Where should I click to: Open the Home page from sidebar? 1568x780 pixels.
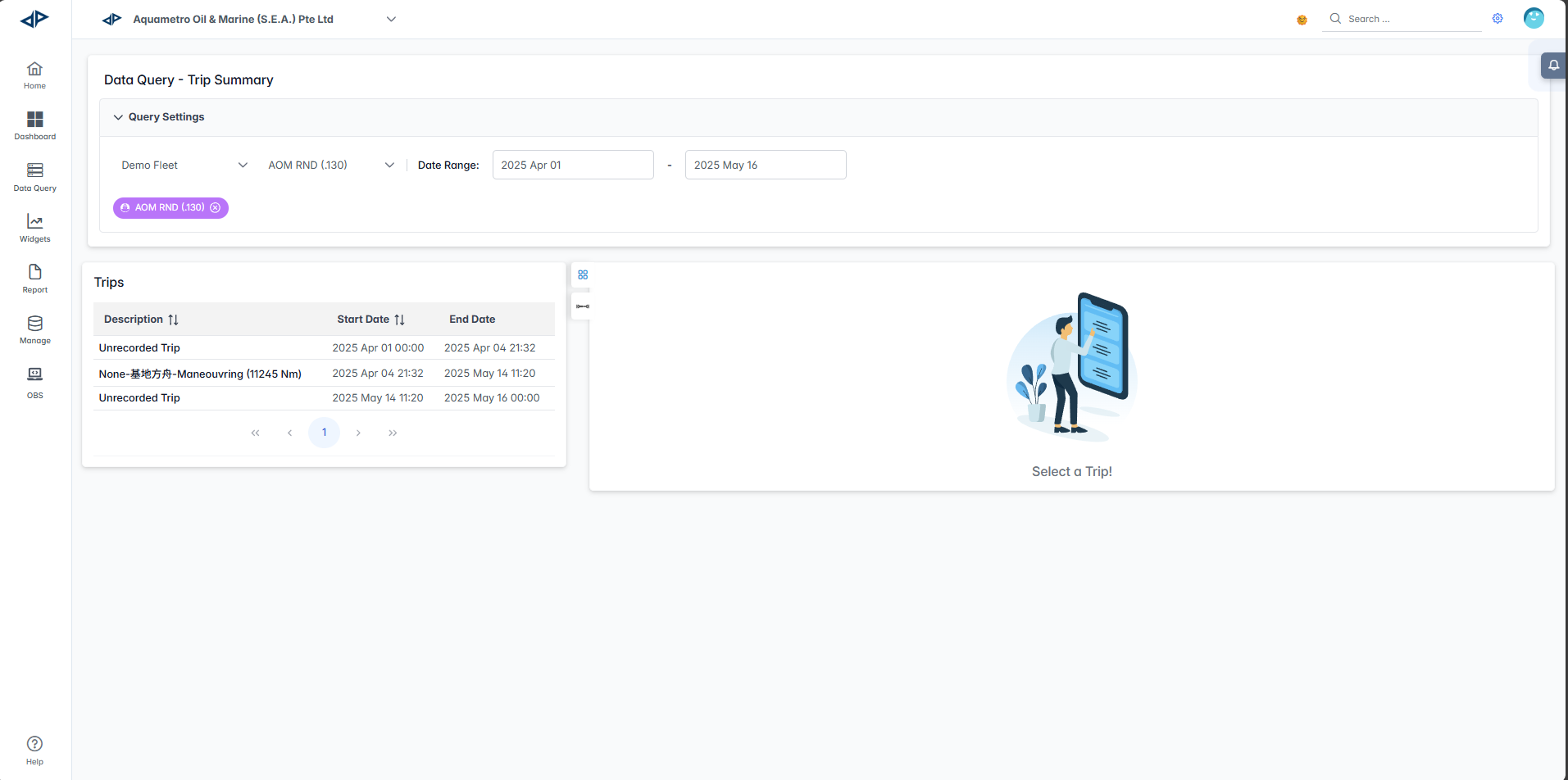34,75
